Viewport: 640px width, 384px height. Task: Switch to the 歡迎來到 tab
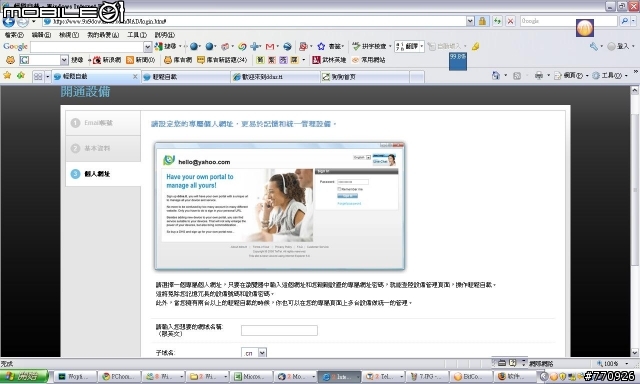click(275, 77)
